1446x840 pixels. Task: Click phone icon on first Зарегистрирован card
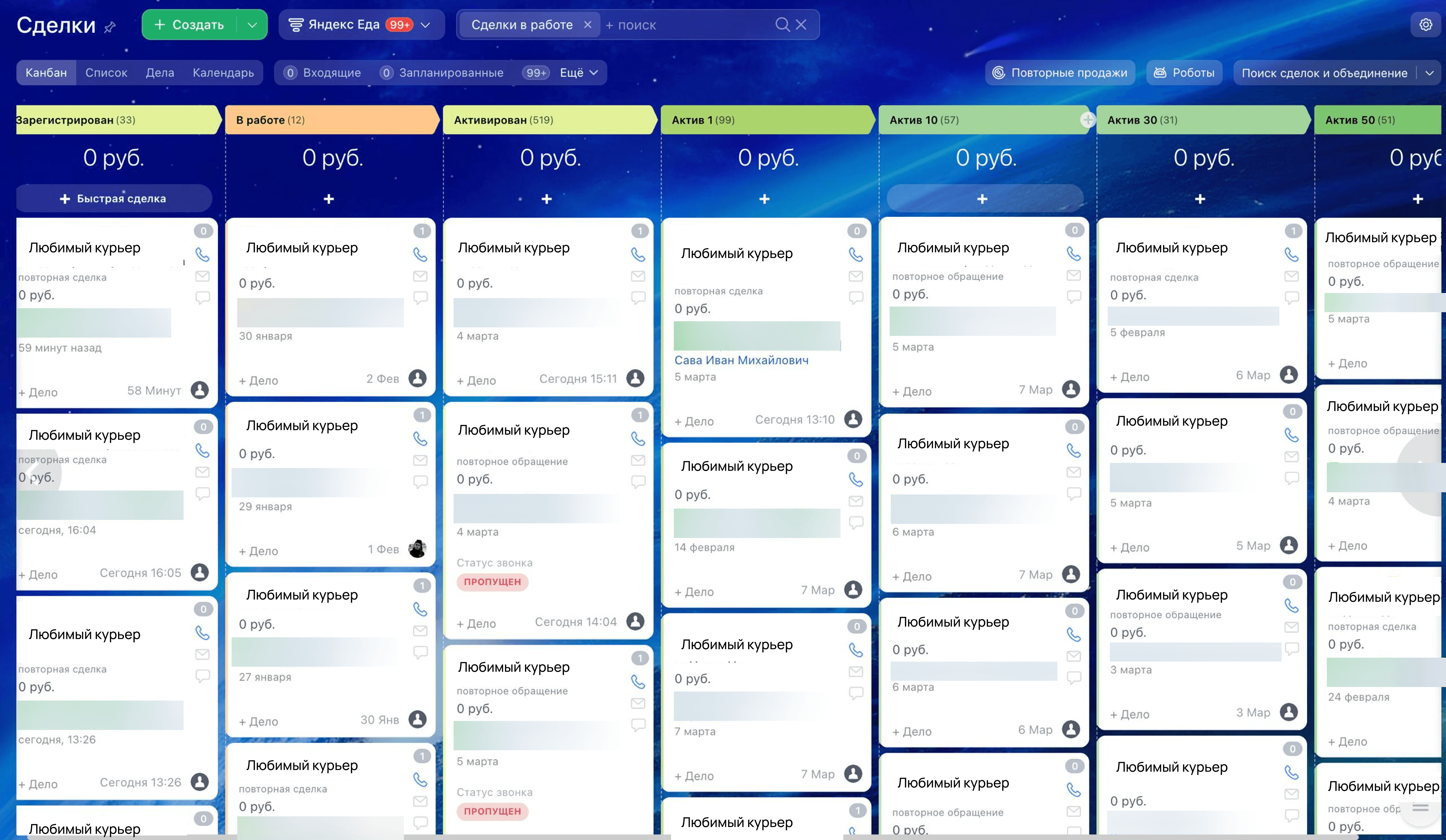pos(202,254)
